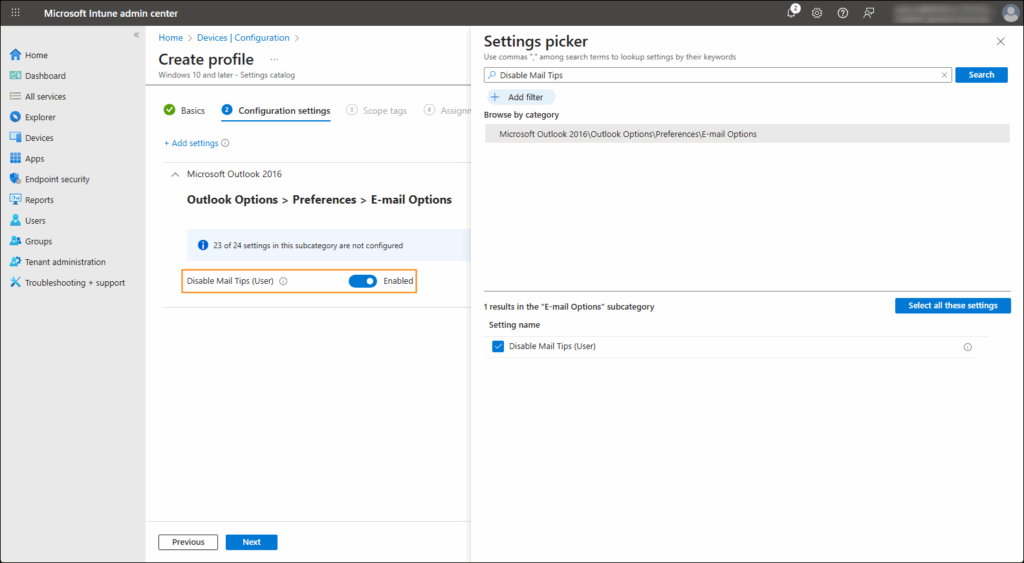
Task: Open the portal settings gear icon
Action: (x=817, y=13)
